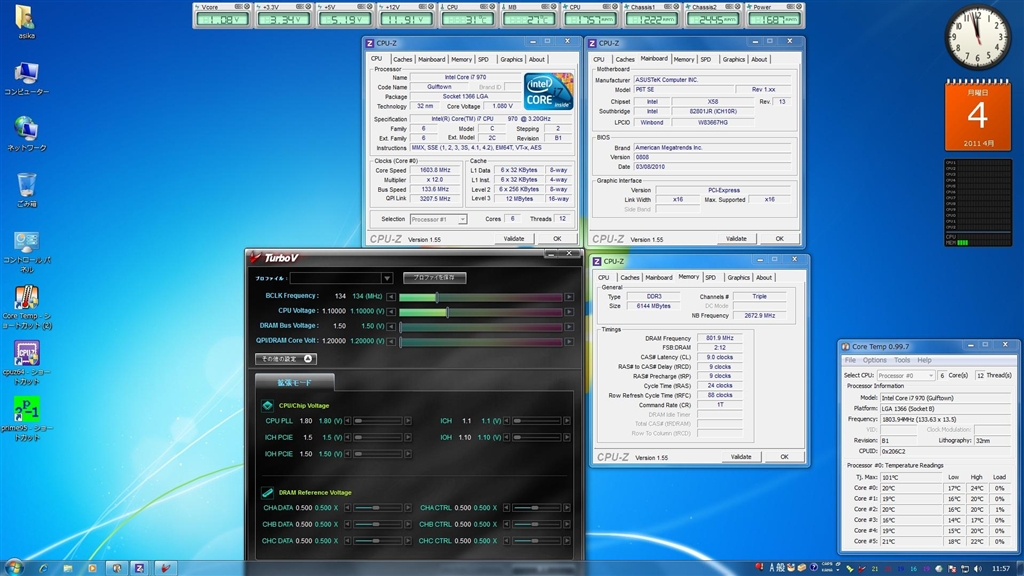Open Windows Media Player from the taskbar

(x=92, y=568)
